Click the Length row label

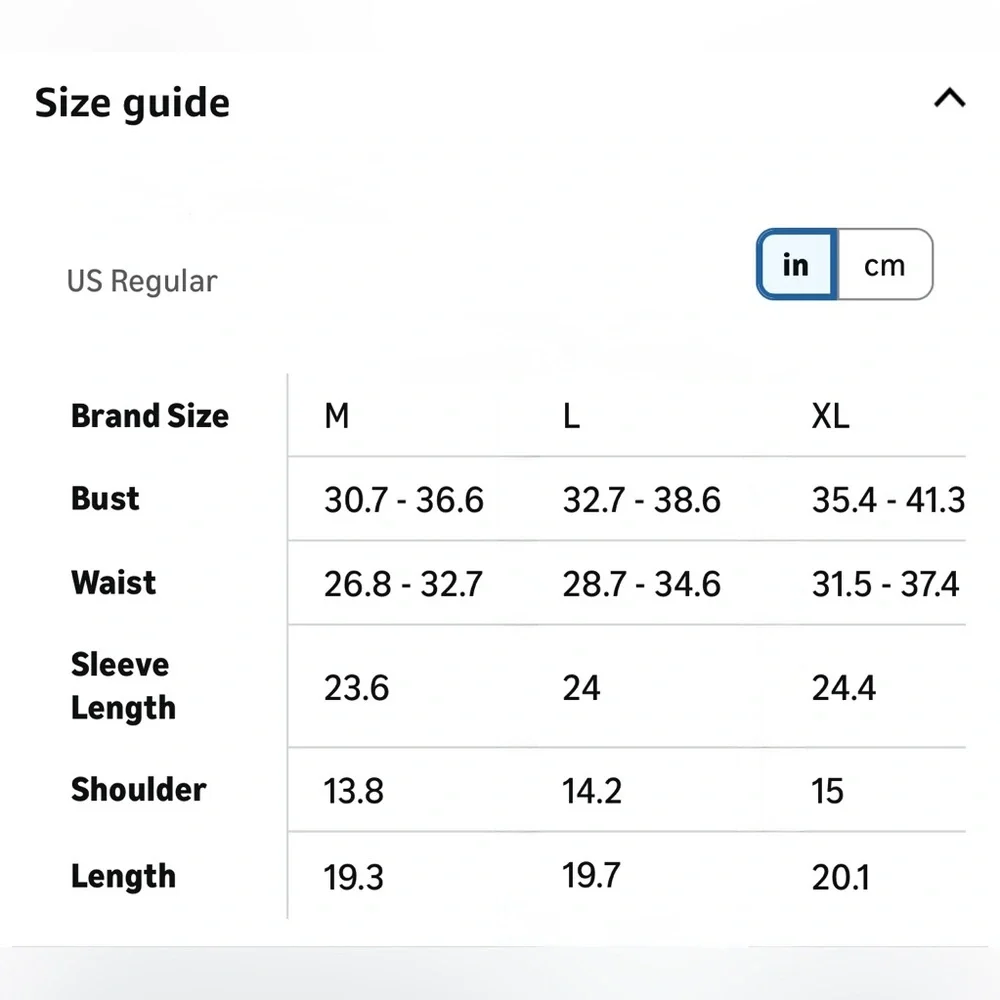(x=123, y=877)
